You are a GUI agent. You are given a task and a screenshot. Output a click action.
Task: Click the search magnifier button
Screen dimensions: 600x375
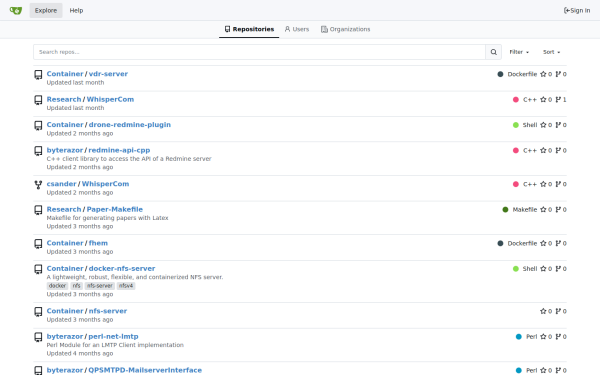pyautogui.click(x=494, y=52)
